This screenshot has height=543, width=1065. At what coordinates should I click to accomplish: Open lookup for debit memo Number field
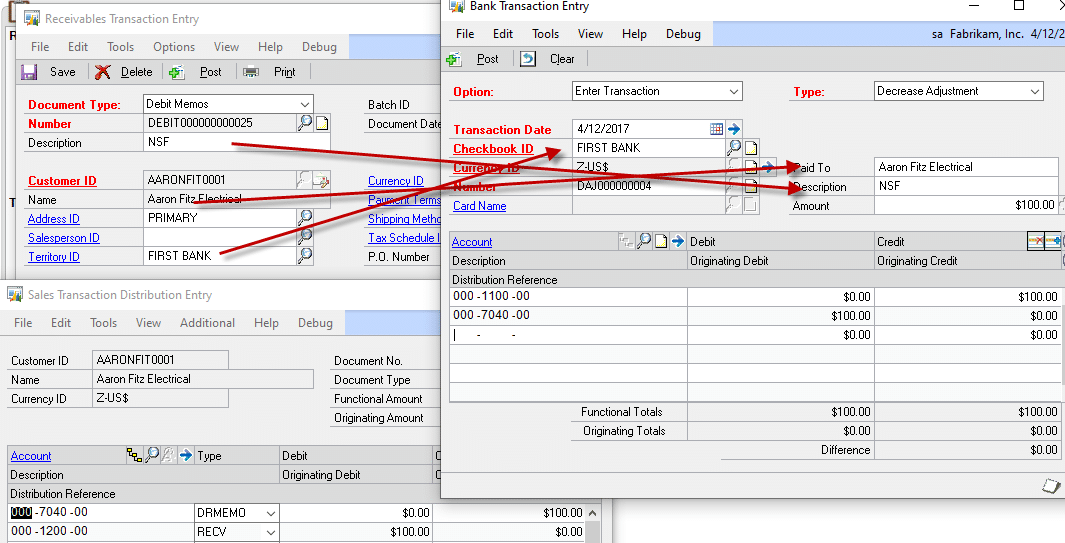pyautogui.click(x=305, y=123)
